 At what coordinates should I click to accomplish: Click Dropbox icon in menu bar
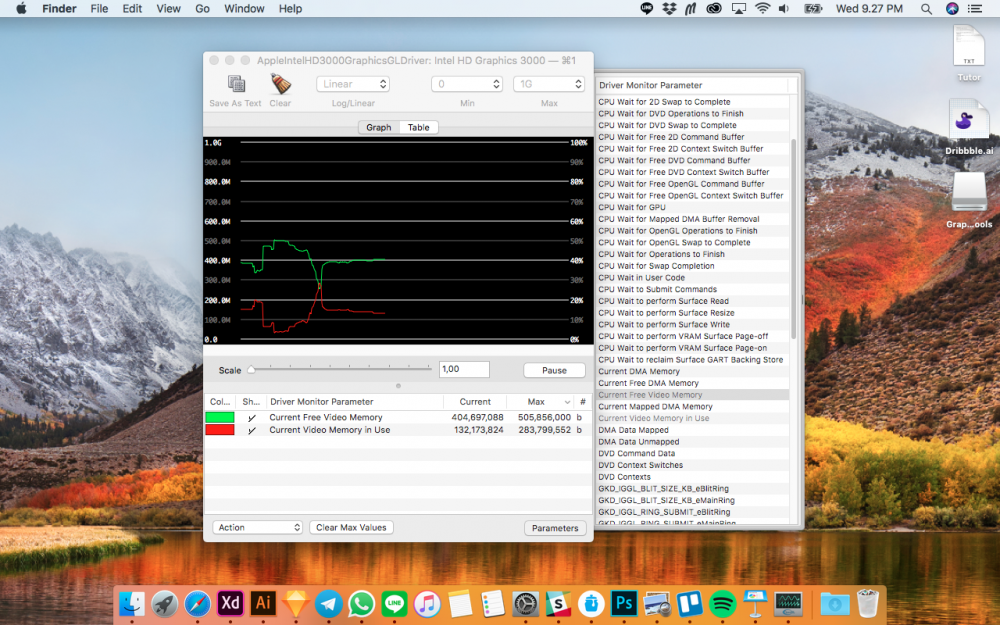(669, 8)
